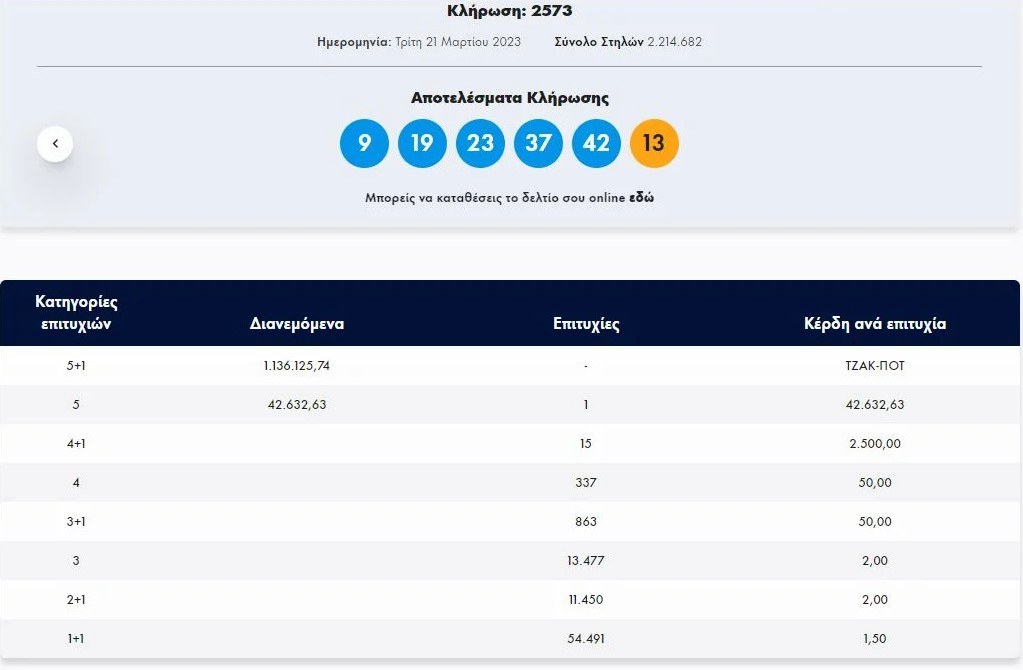This screenshot has width=1023, height=670.
Task: Click the blue ball number 42
Action: pos(596,143)
